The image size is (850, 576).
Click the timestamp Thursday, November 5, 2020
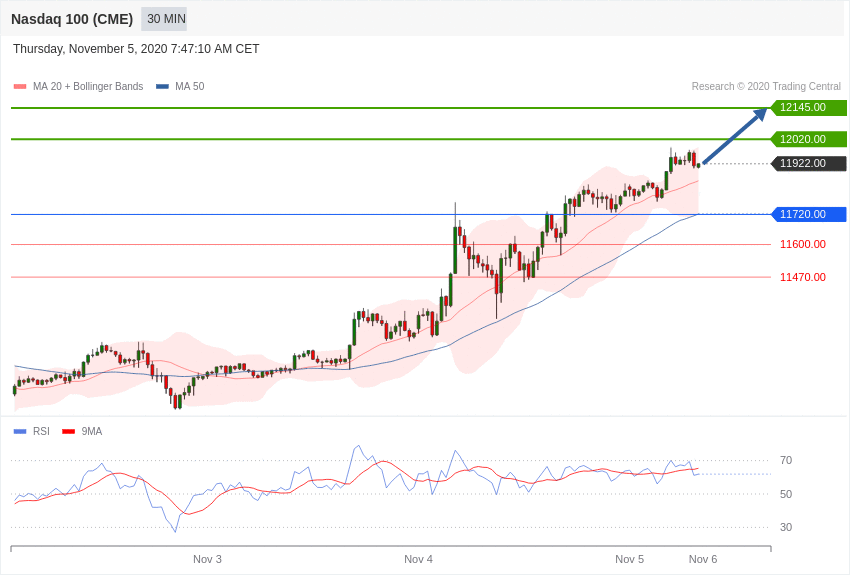click(x=136, y=49)
